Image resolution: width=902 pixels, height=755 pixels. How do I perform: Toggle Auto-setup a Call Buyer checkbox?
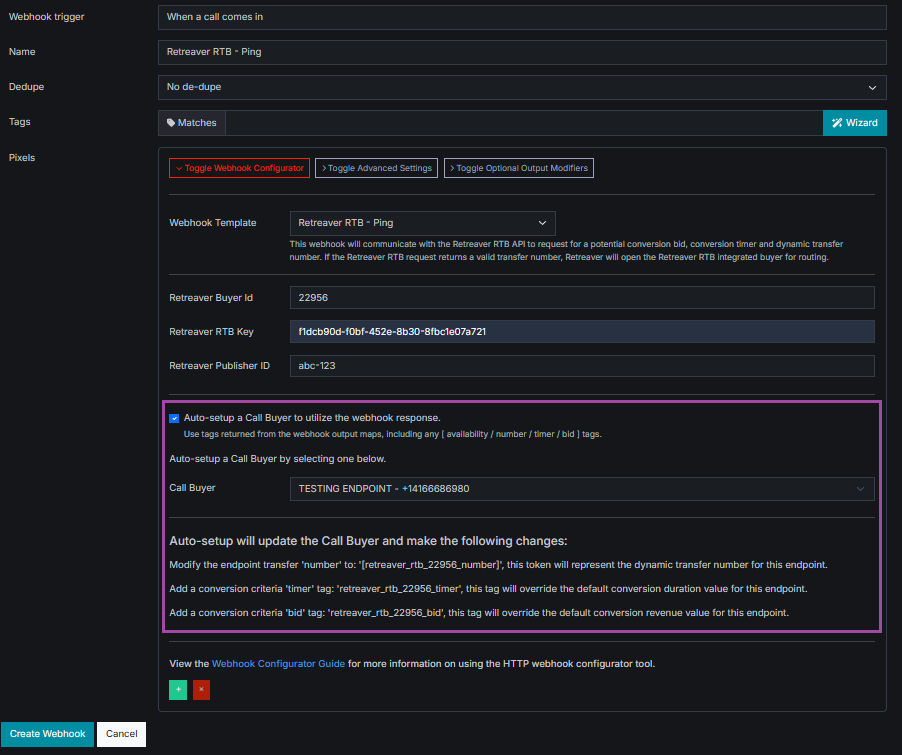coord(175,418)
